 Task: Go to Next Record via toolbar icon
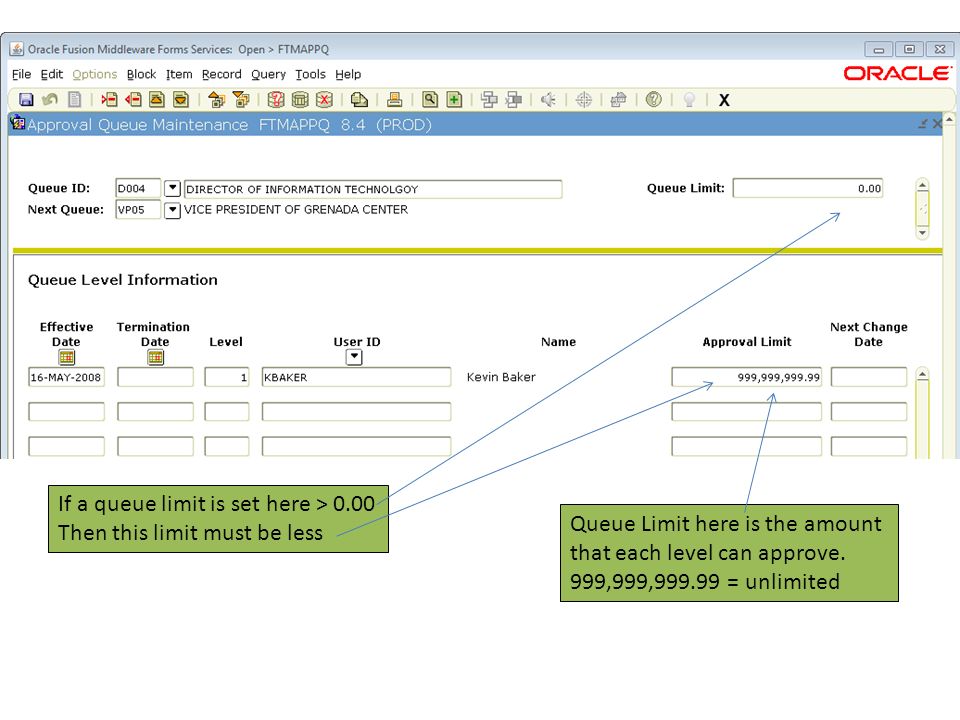pos(181,99)
